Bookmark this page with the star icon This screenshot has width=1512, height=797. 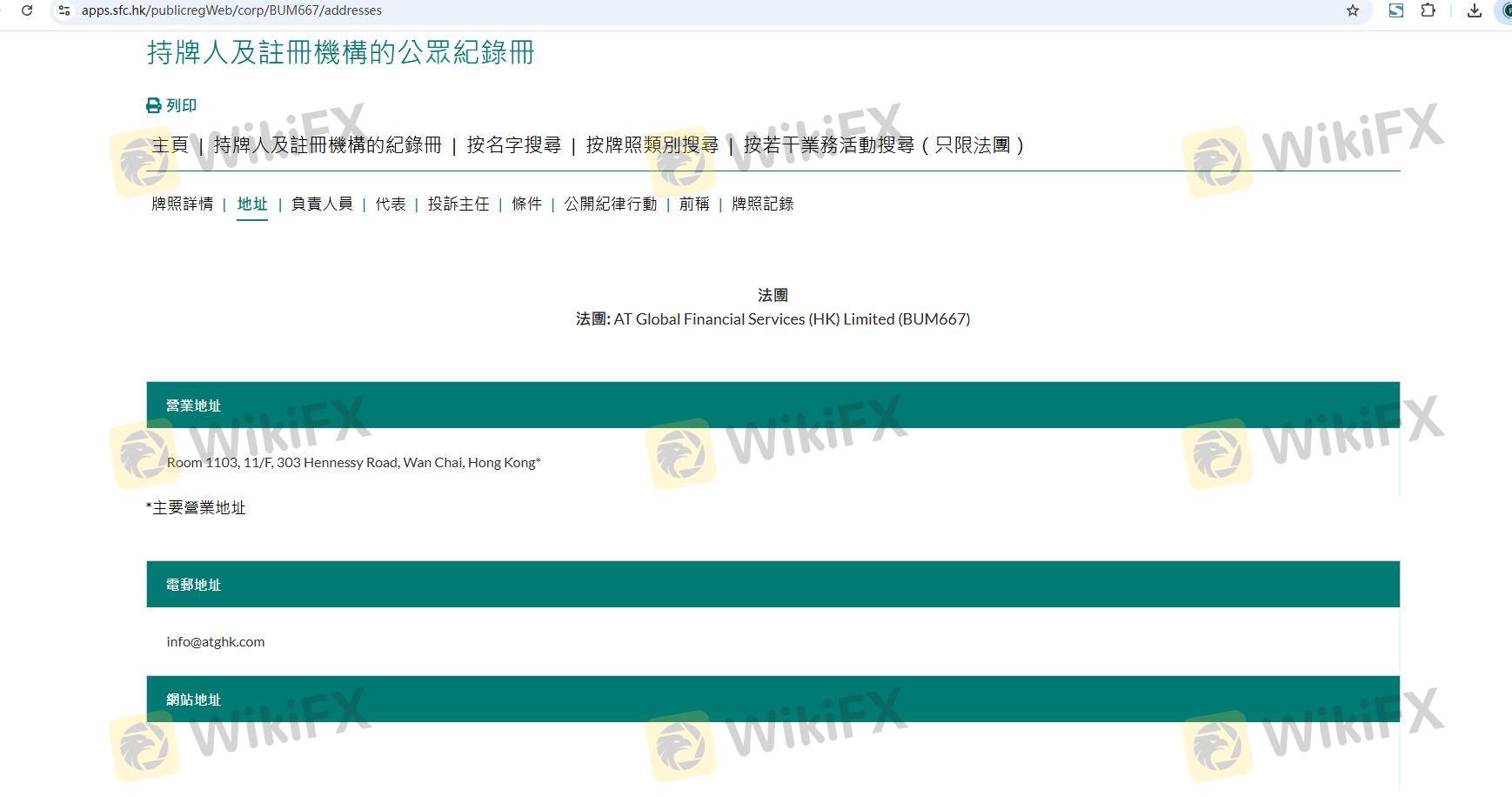coord(1352,10)
